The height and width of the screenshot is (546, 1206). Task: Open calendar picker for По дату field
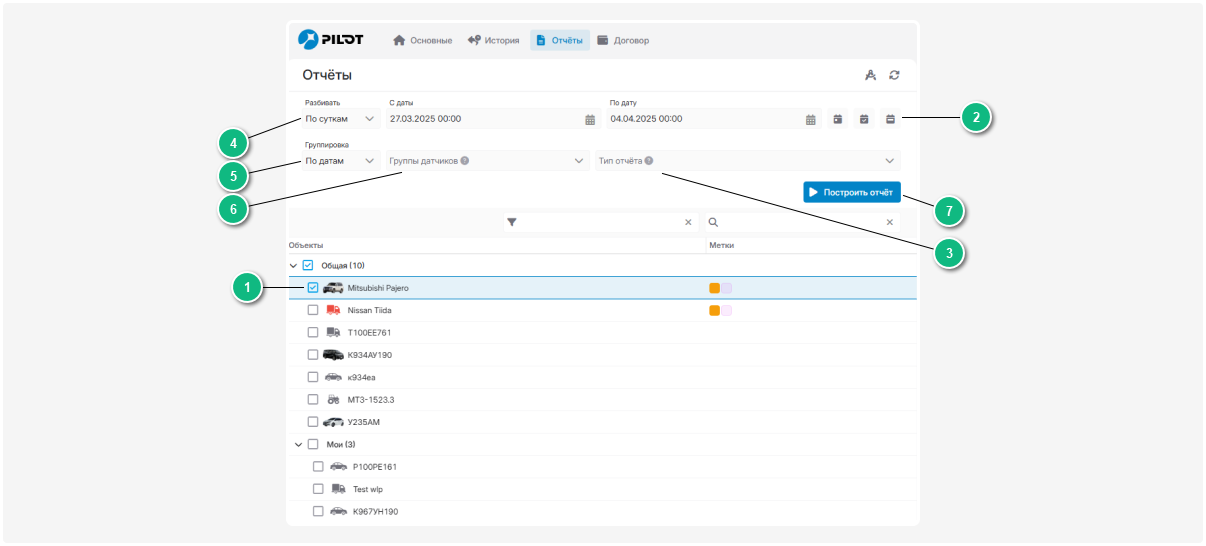coord(811,120)
